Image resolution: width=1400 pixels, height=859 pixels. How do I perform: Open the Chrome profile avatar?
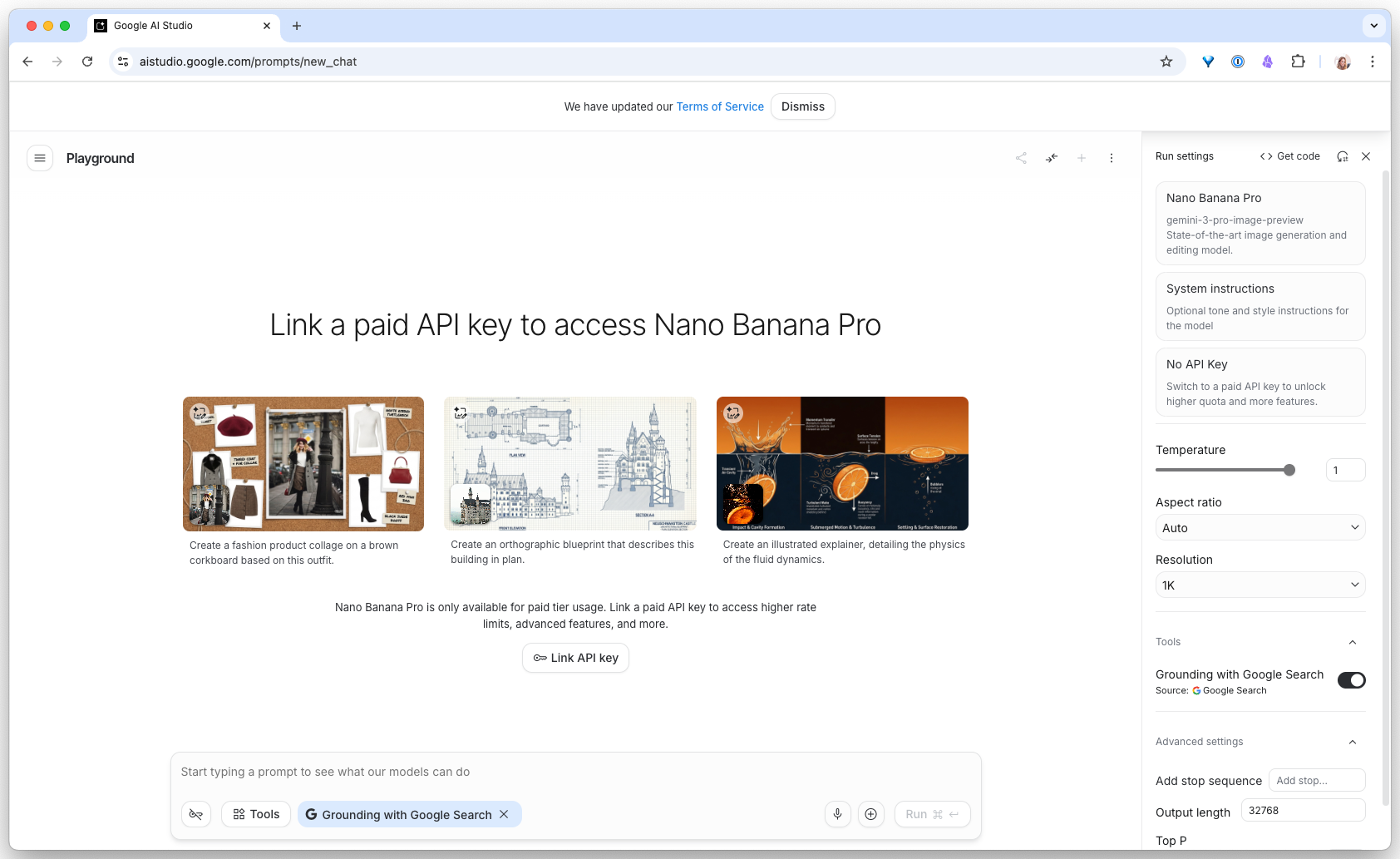coord(1343,62)
